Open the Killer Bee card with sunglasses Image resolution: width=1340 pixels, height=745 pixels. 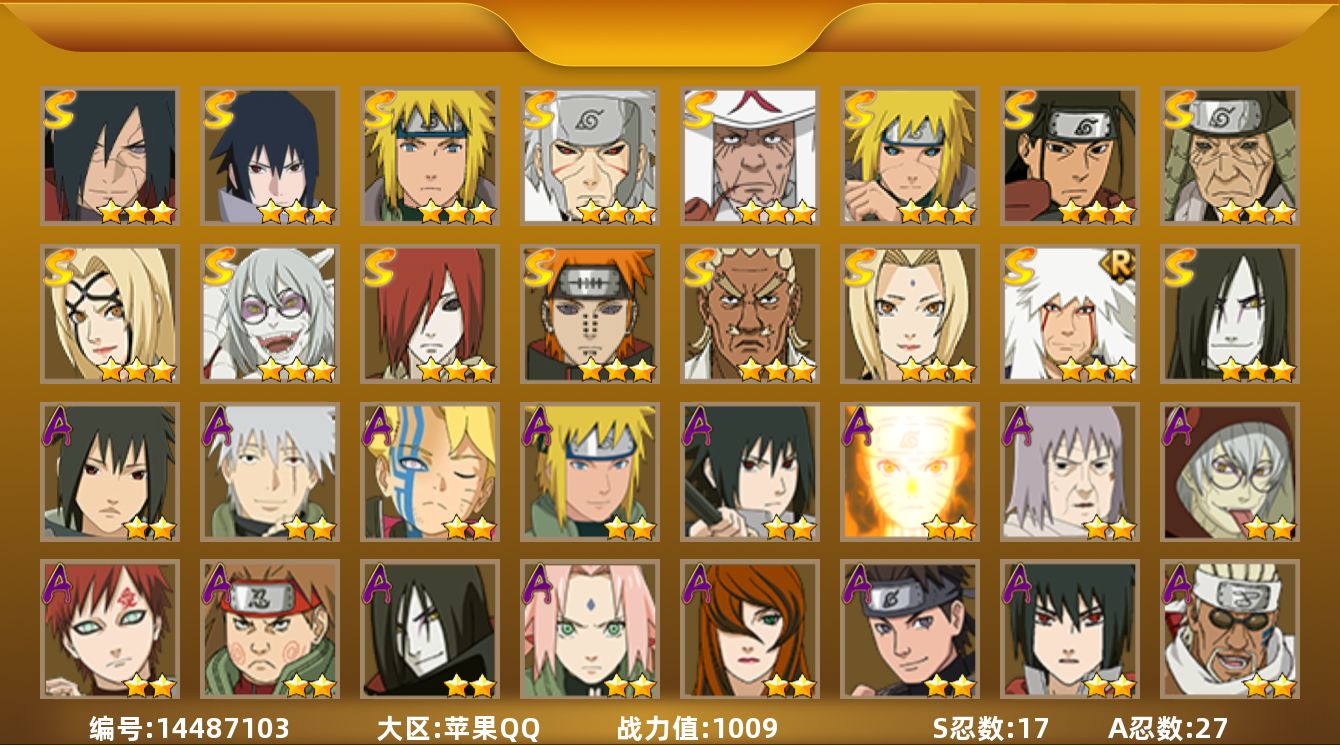[1230, 630]
